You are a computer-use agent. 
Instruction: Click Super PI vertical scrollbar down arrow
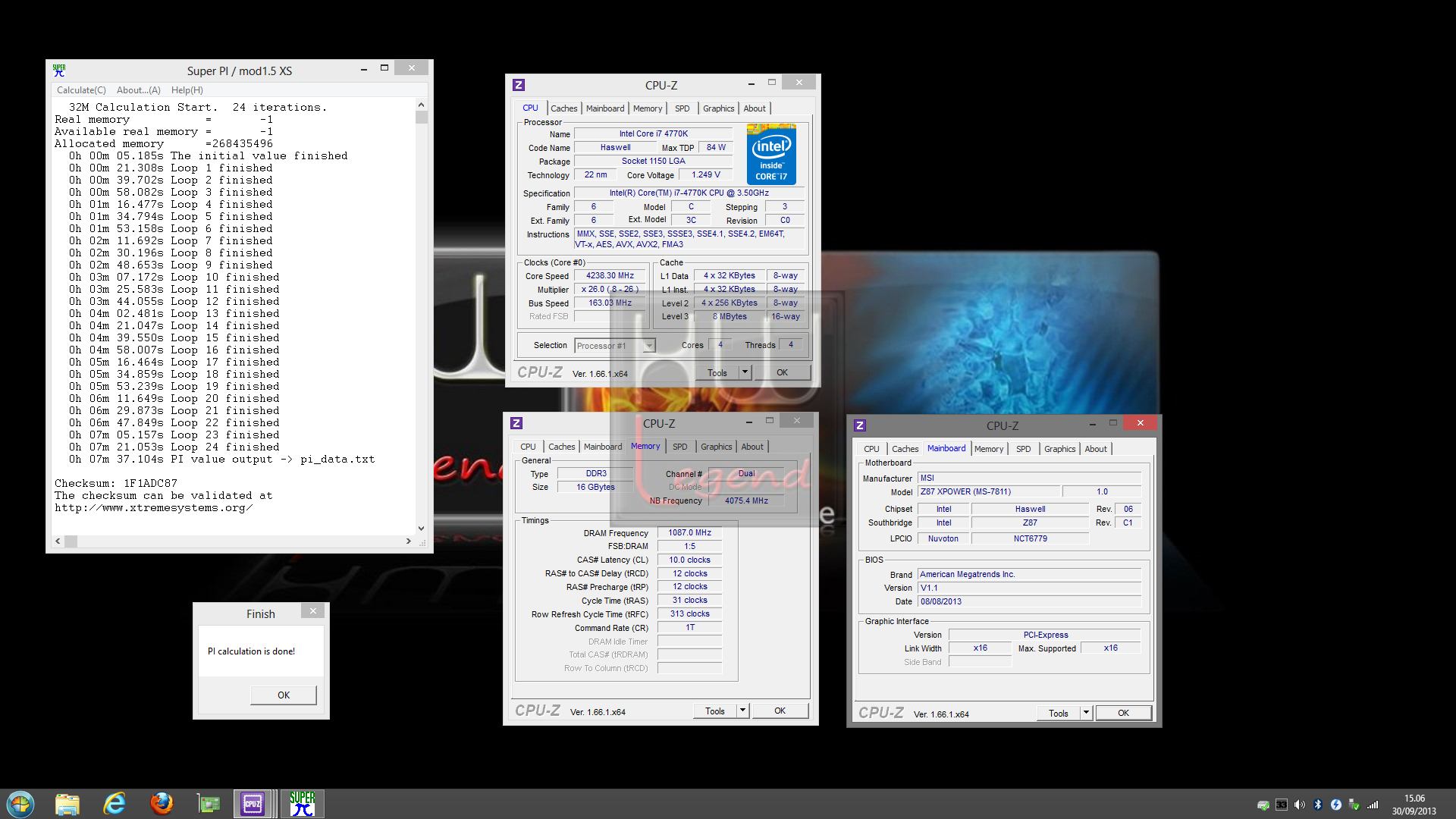point(421,529)
